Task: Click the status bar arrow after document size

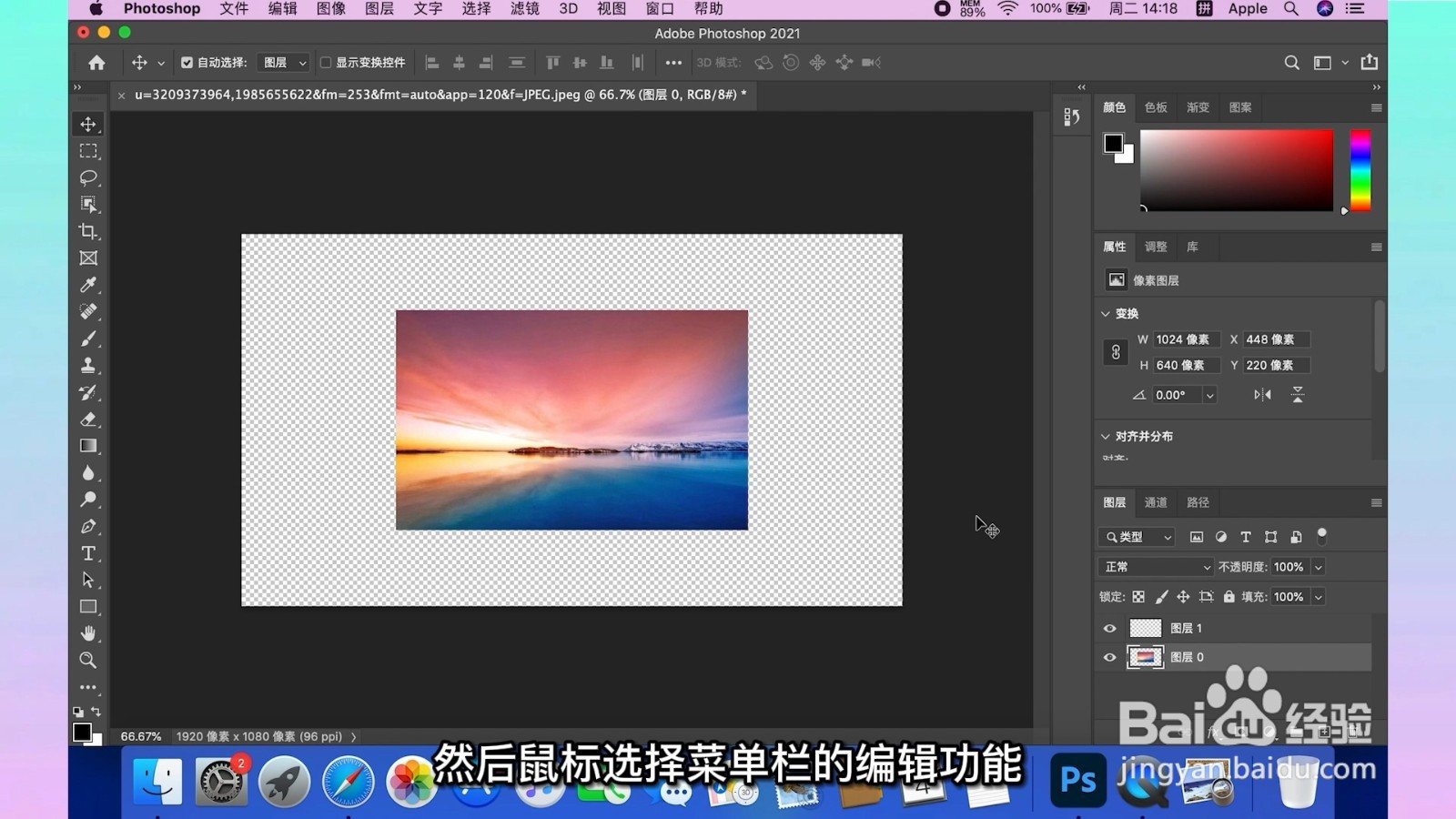Action: [x=354, y=737]
